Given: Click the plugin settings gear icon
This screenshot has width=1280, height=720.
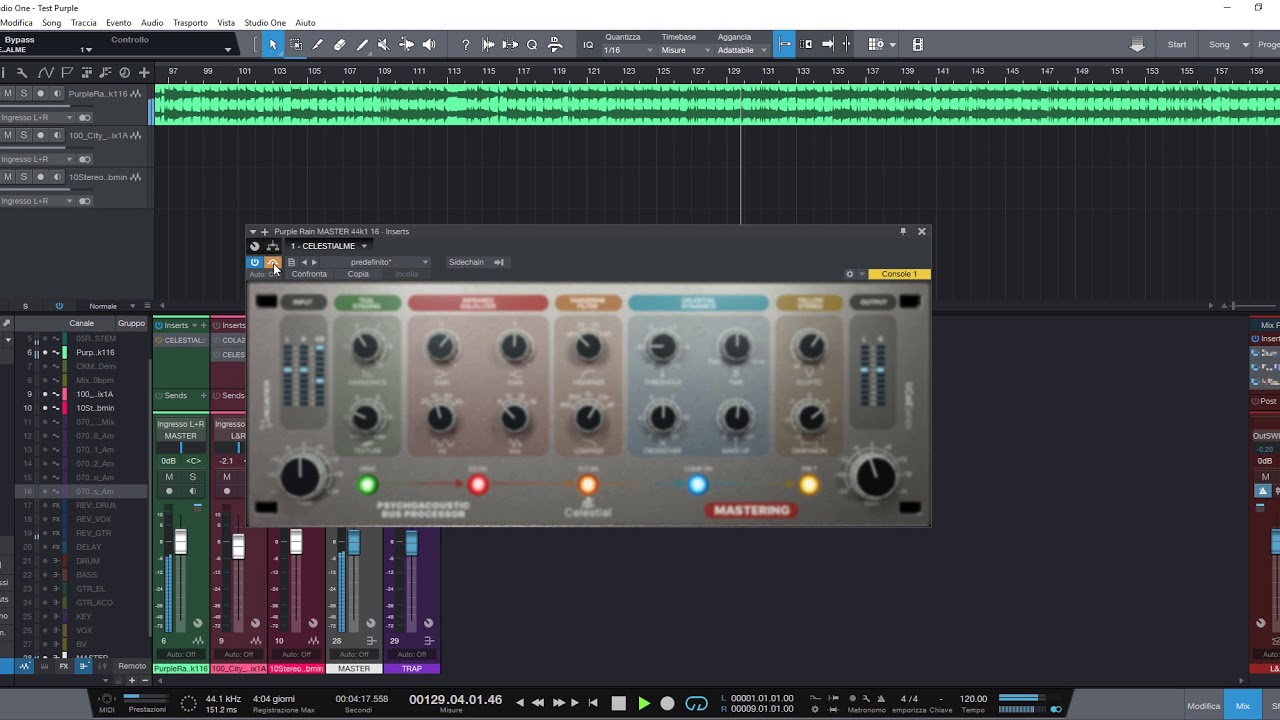Looking at the screenshot, I should pos(850,274).
